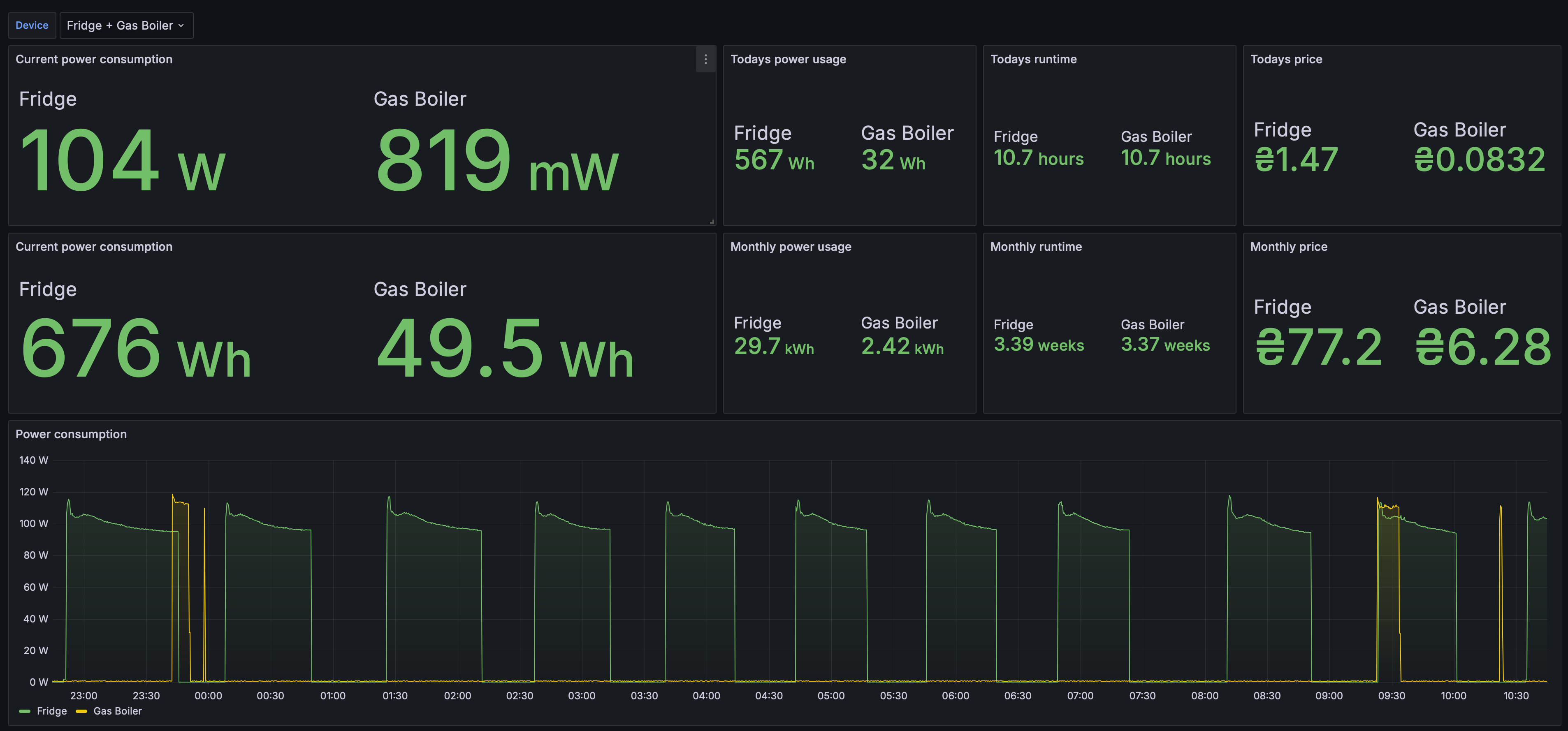This screenshot has height=731, width=1568.
Task: Click the Power consumption graph title
Action: pos(71,434)
